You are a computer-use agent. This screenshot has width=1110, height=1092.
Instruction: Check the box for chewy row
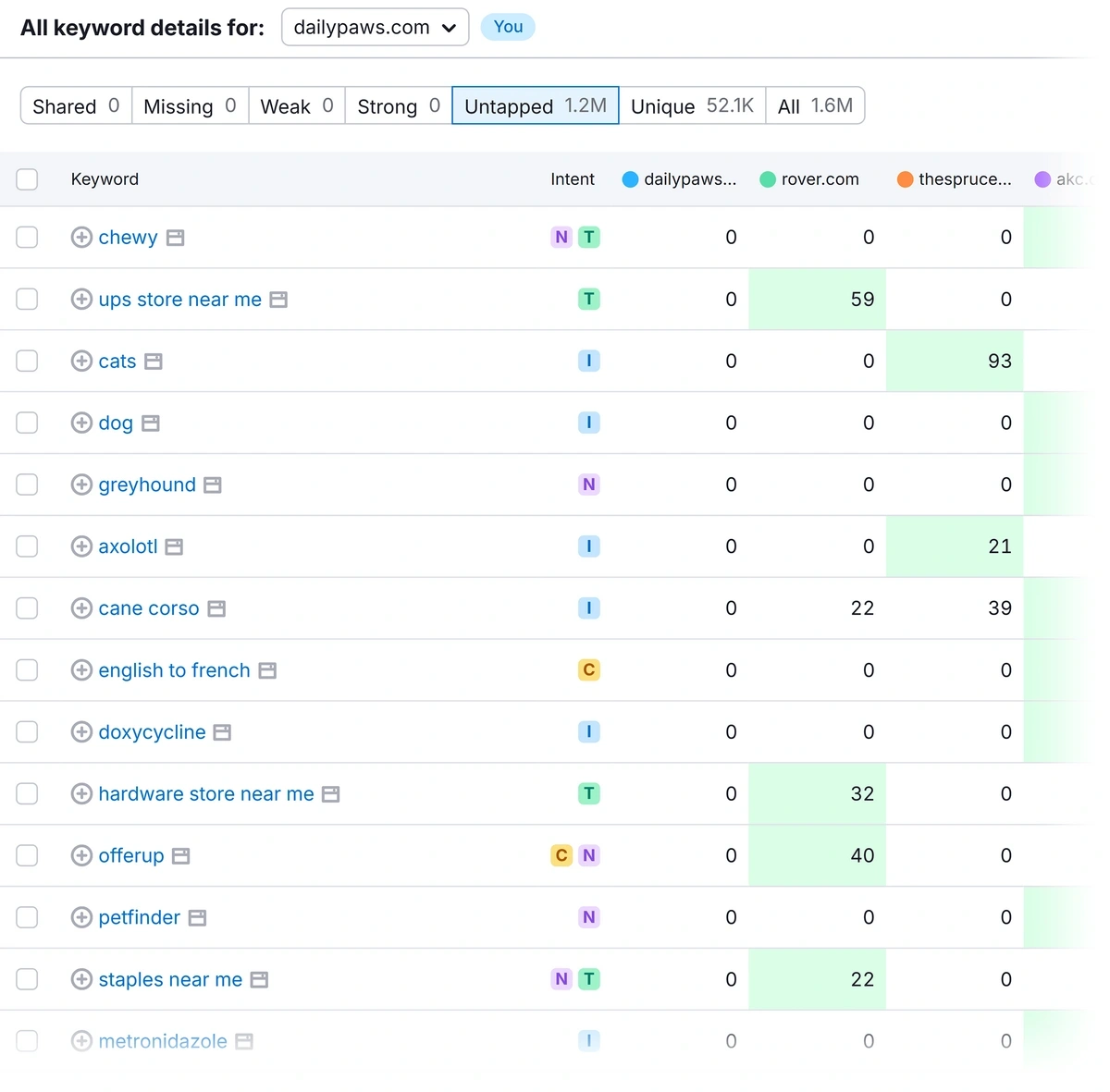click(27, 238)
